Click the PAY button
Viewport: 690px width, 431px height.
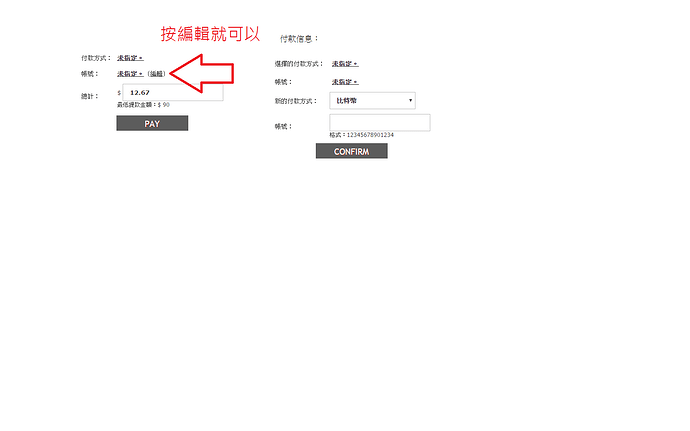coord(152,123)
